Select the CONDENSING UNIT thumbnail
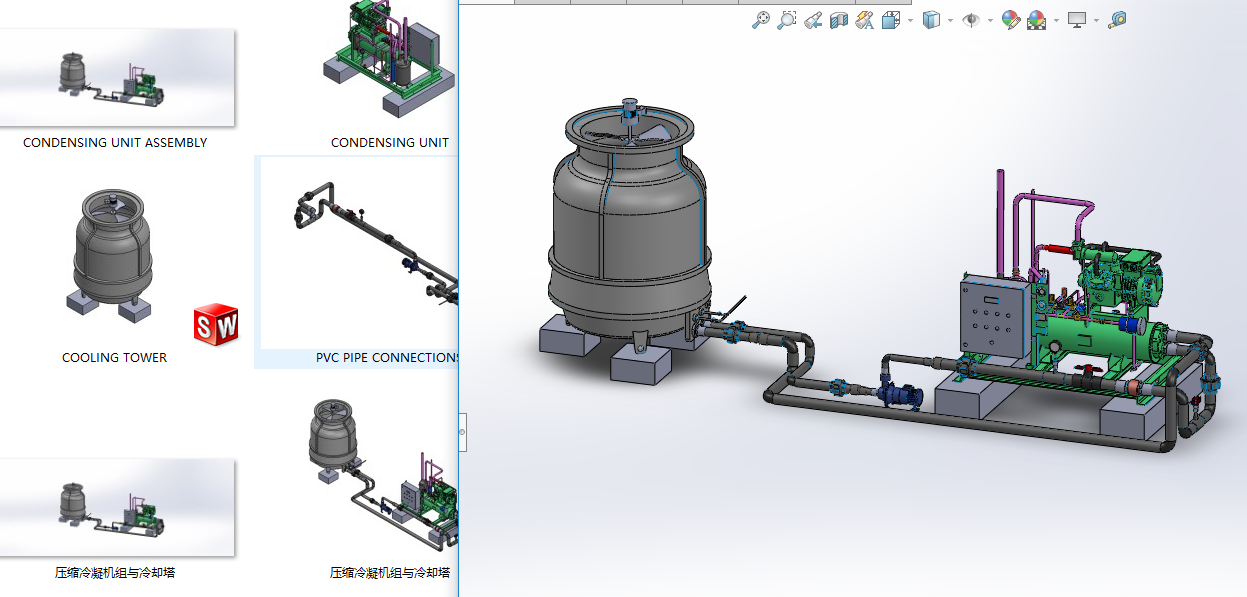Image resolution: width=1247 pixels, height=597 pixels. coord(390,60)
